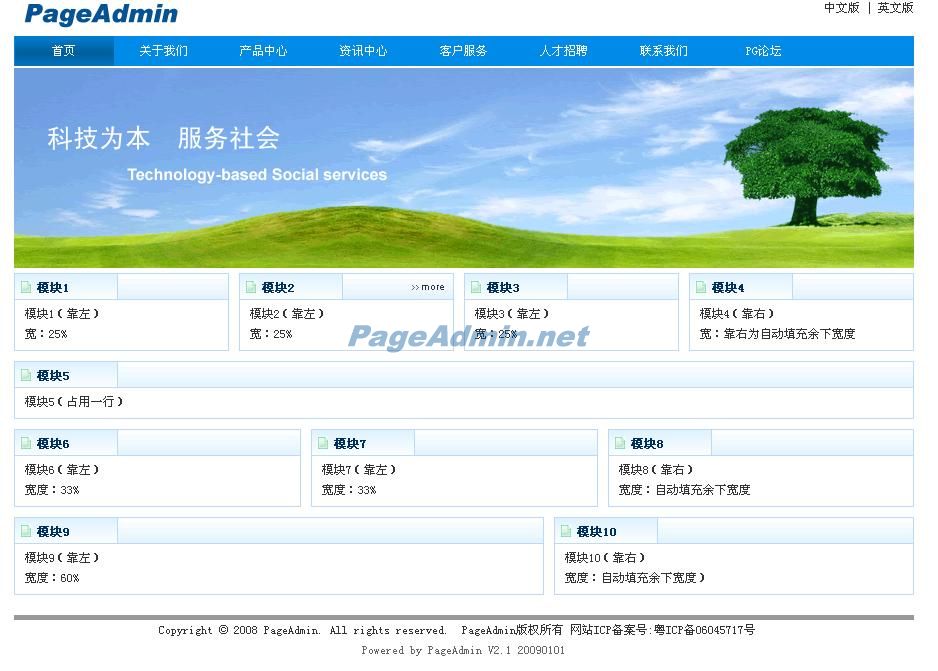Click the text 模块5（占用一行）
The width and height of the screenshot is (938, 671).
point(74,401)
